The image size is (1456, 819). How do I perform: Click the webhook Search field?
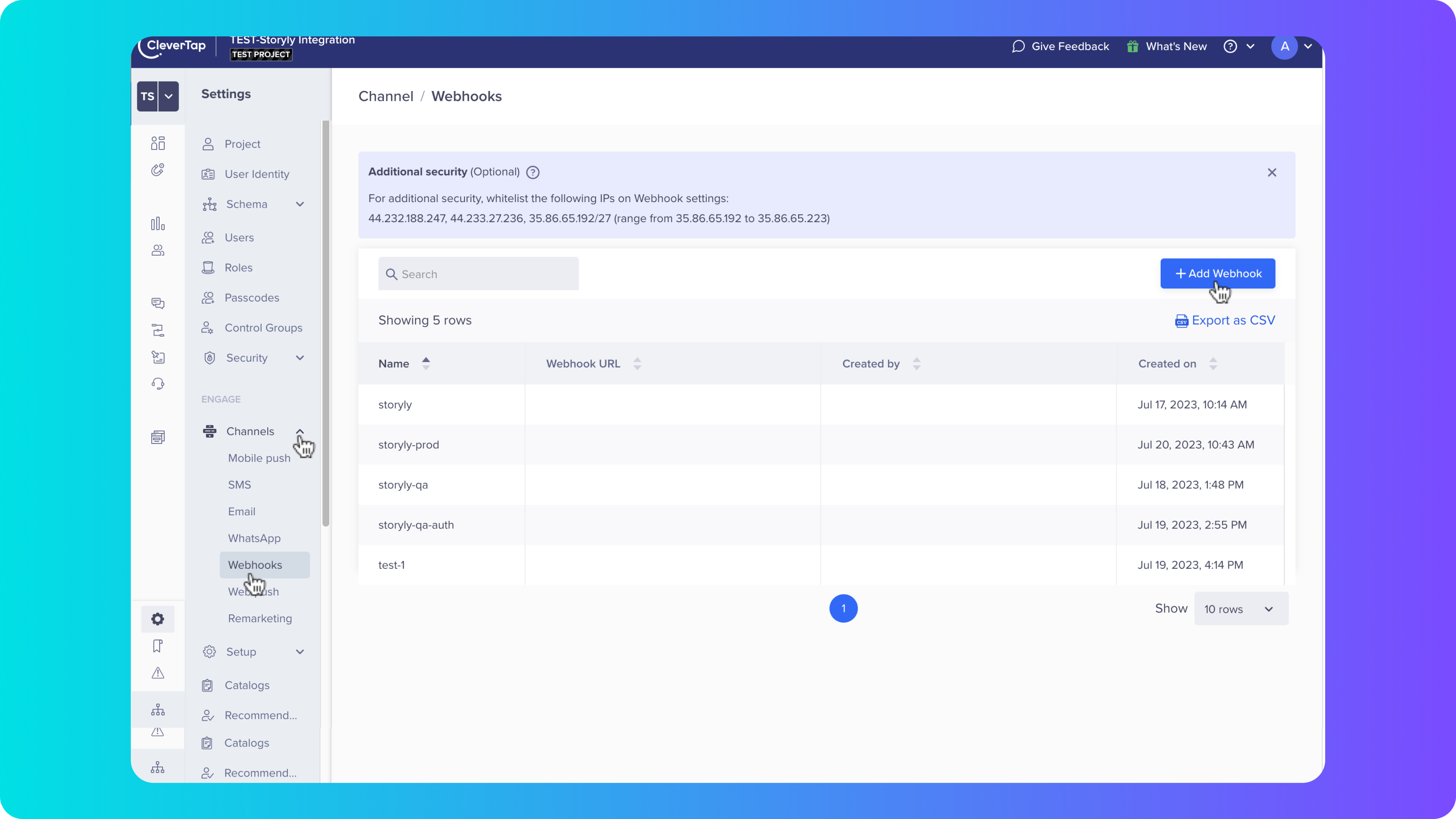478,274
